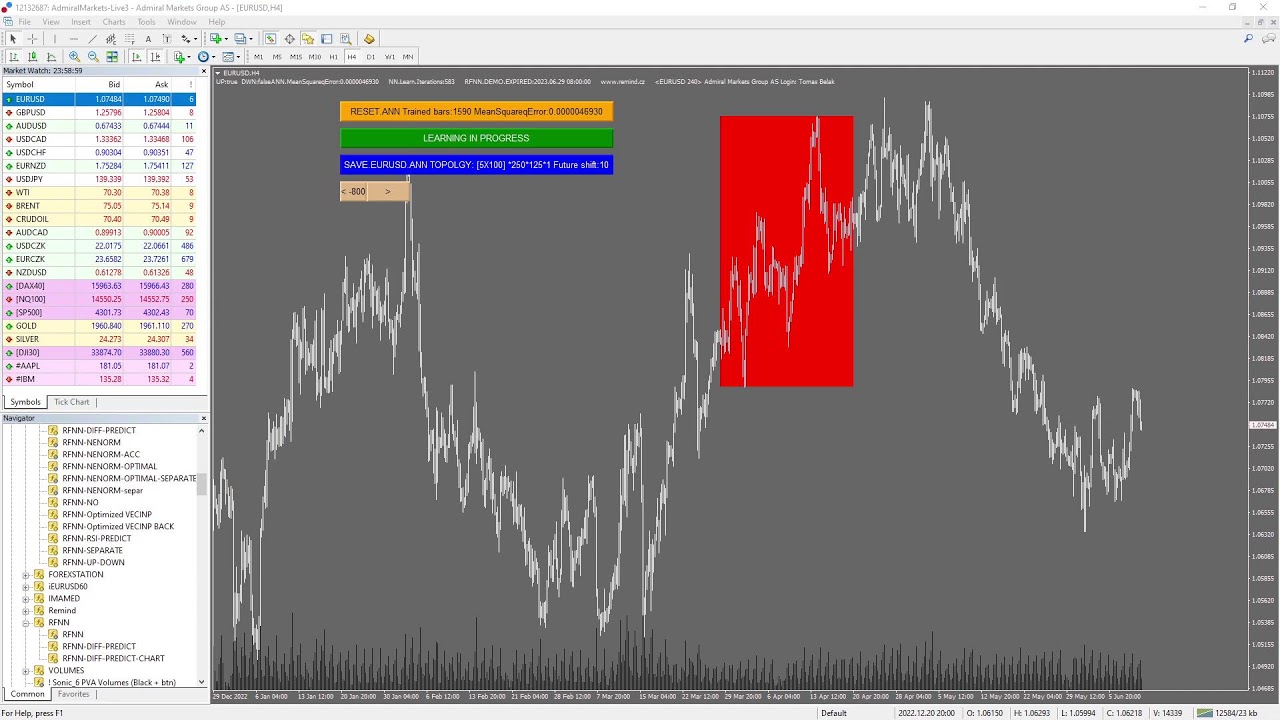The width and height of the screenshot is (1280, 720).
Task: Select the GOLD row in Market Watch
Action: pos(99,326)
